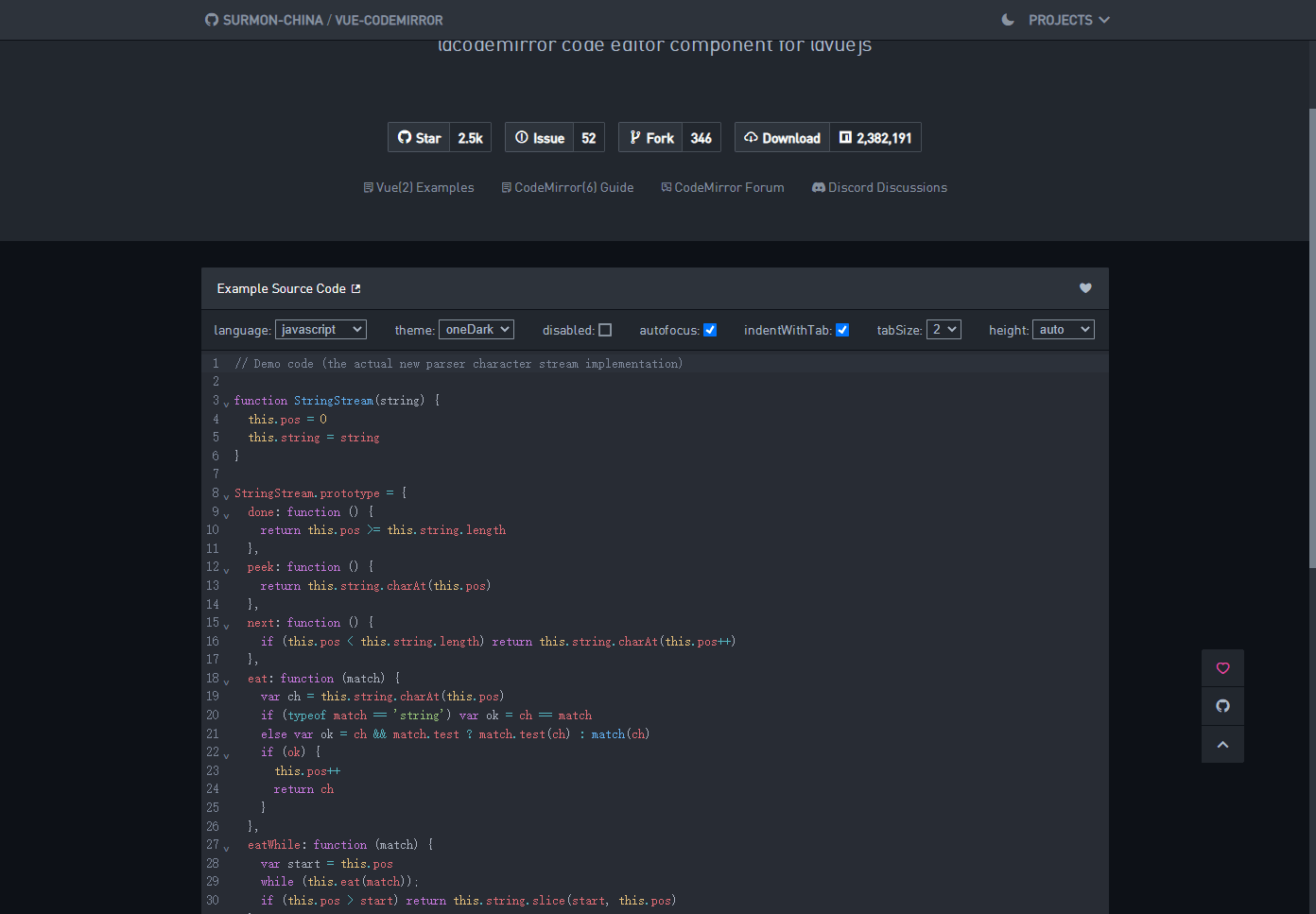Image resolution: width=1316 pixels, height=914 pixels.
Task: Click 'eat: function (match)' on line 18
Action: pyautogui.click(x=317, y=679)
